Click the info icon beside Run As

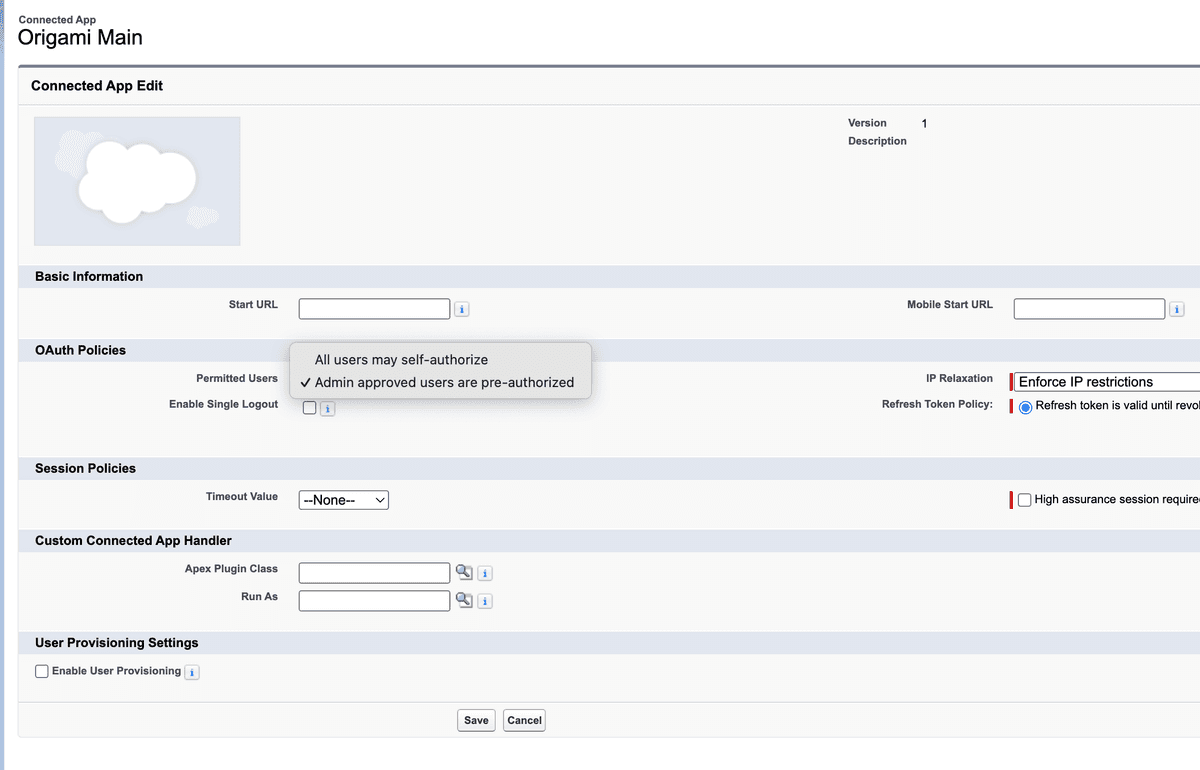tap(485, 602)
